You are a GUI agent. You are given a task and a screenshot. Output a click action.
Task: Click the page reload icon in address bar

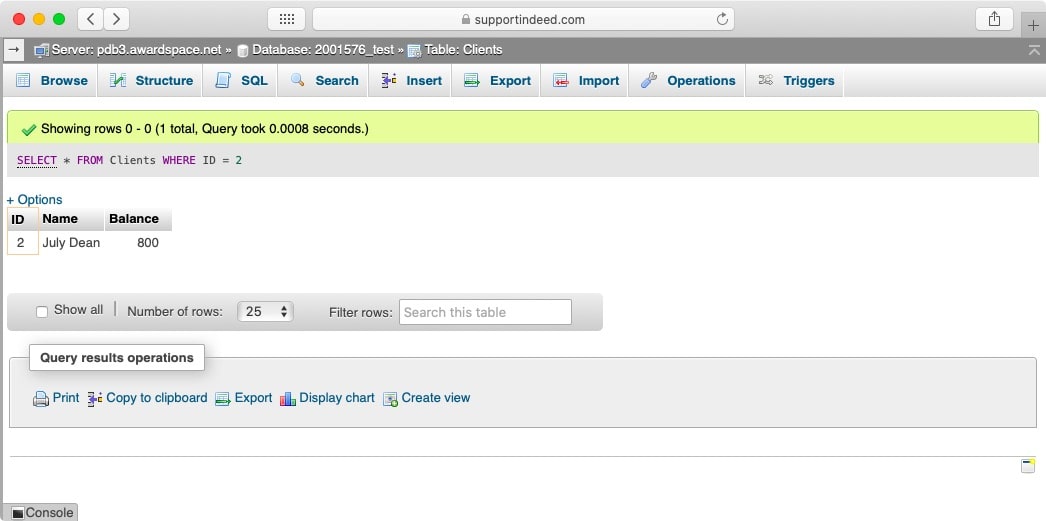pyautogui.click(x=722, y=19)
